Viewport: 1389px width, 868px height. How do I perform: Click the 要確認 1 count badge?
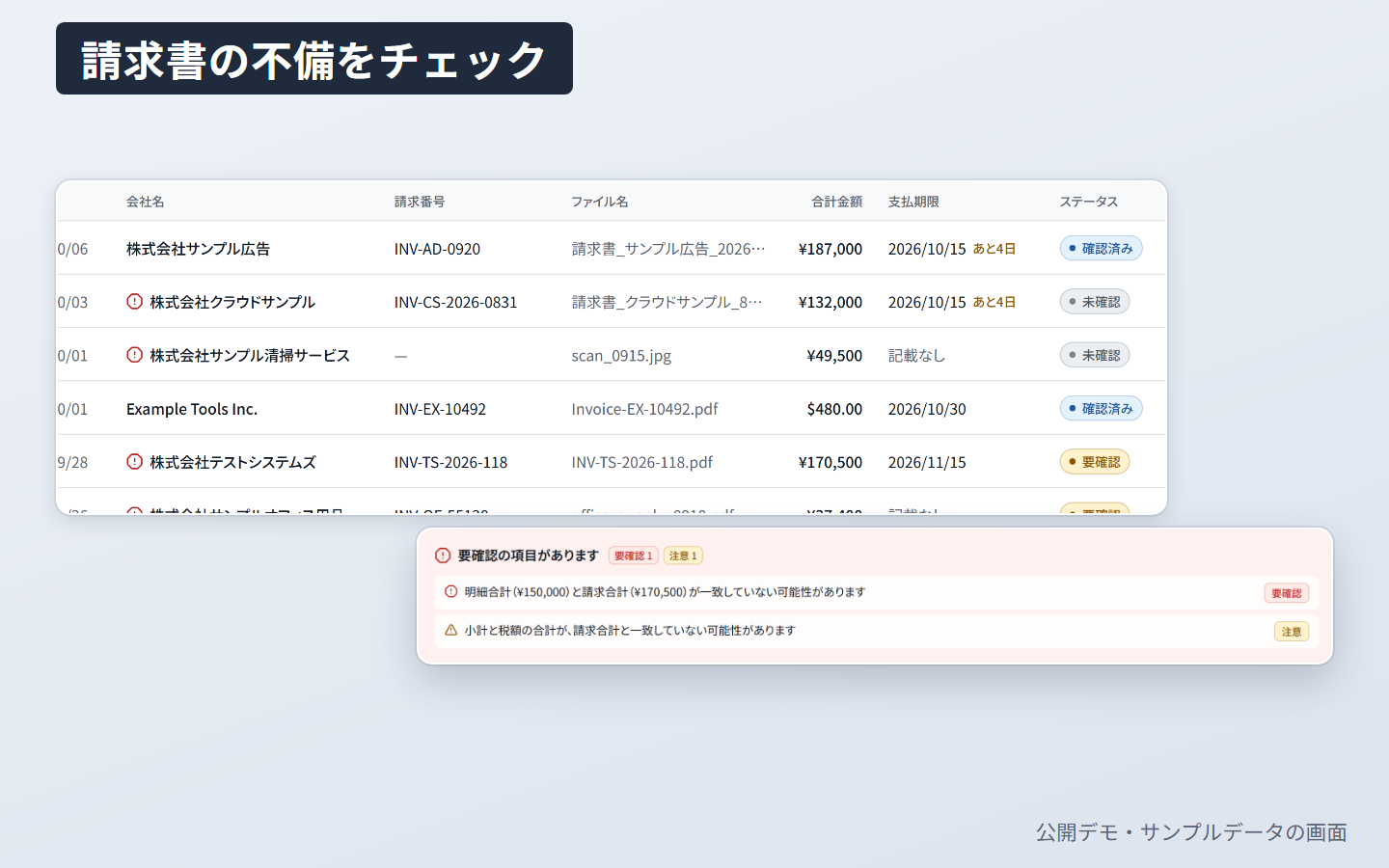[634, 556]
